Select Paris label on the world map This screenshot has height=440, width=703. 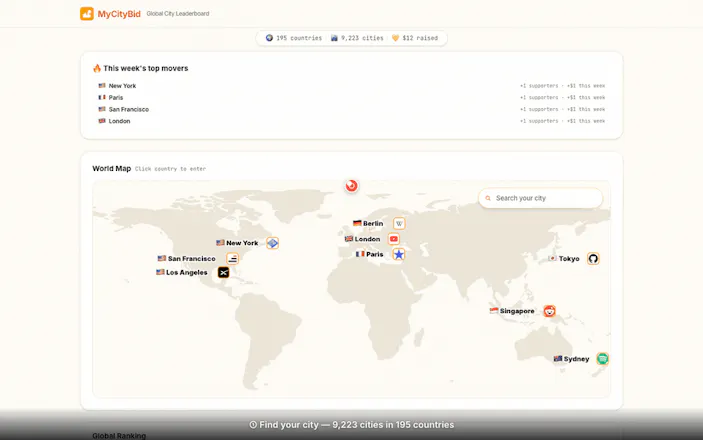[375, 254]
